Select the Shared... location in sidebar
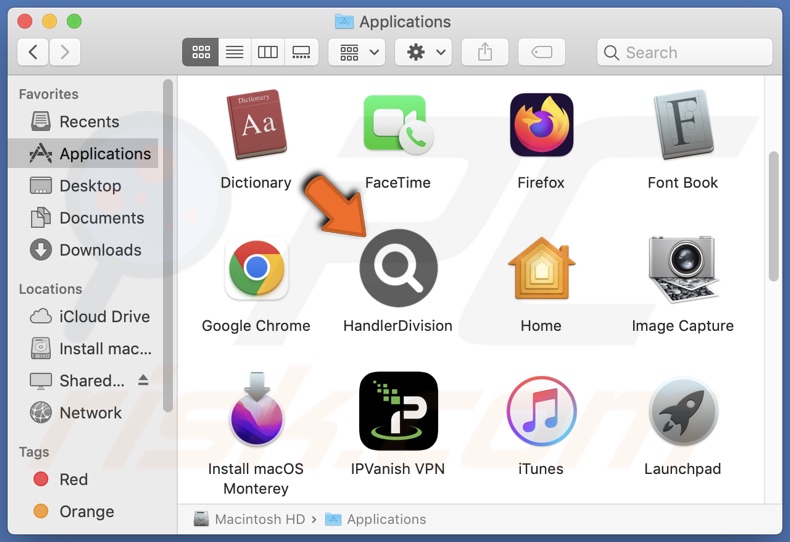 point(77,380)
